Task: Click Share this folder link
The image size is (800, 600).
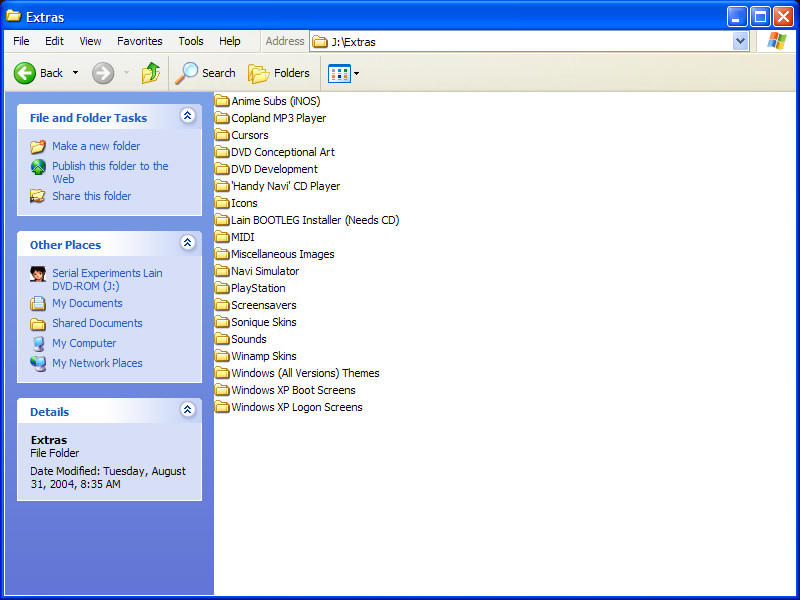Action: (x=91, y=196)
